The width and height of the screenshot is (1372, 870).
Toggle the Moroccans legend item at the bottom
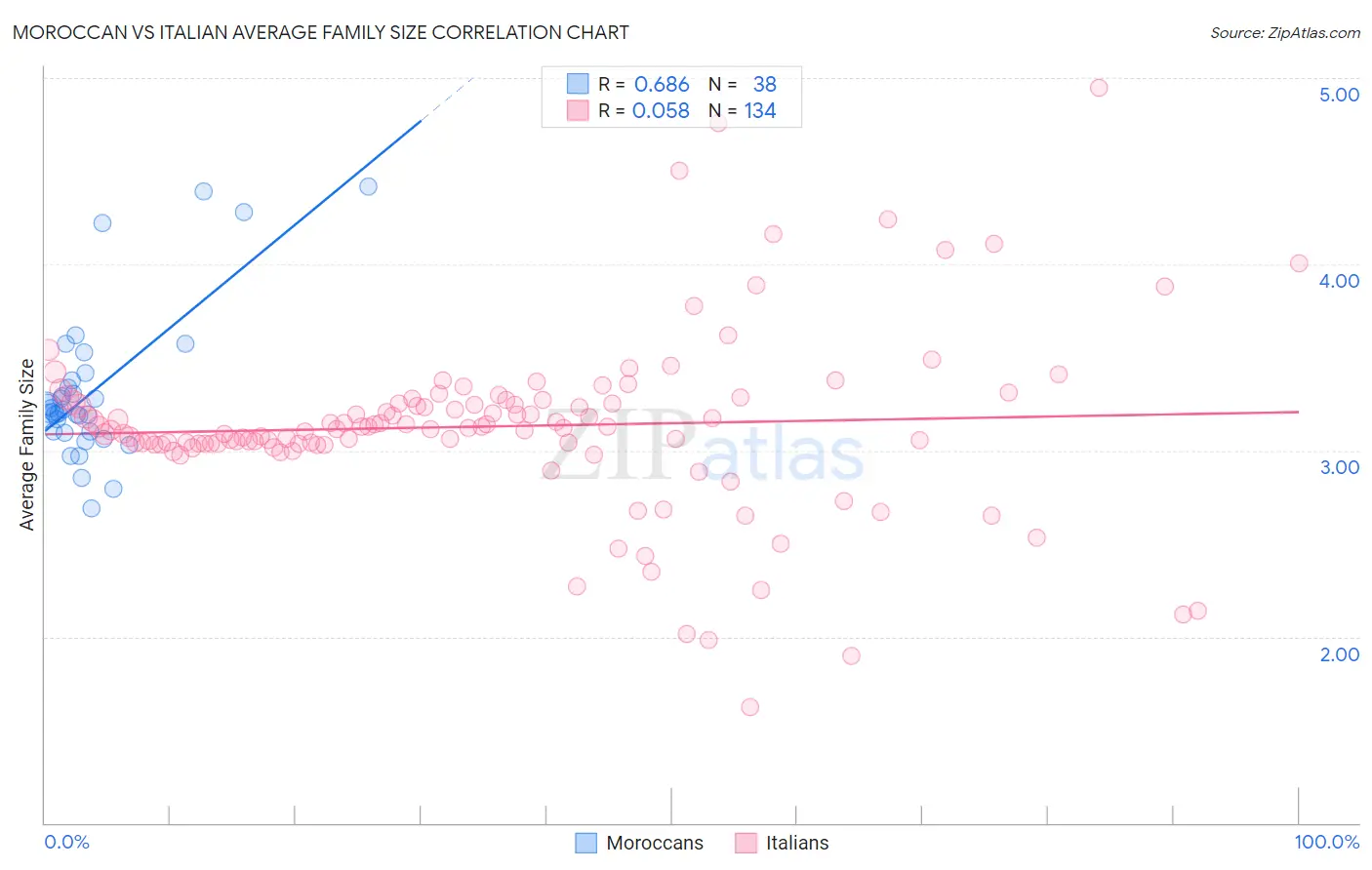pos(639,843)
